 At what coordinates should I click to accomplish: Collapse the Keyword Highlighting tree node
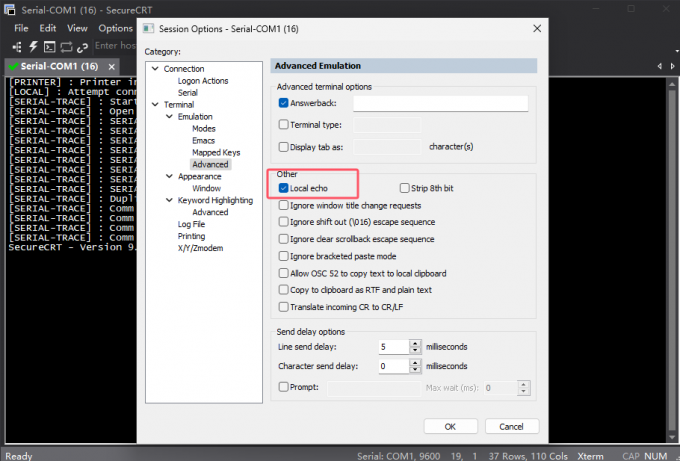click(x=170, y=200)
